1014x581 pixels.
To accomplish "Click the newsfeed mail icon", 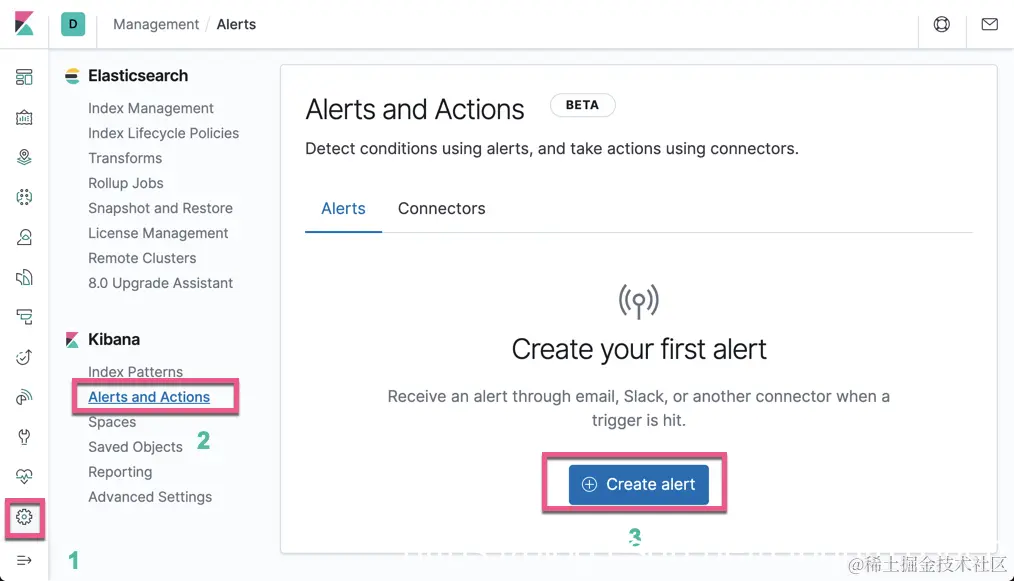I will 989,24.
